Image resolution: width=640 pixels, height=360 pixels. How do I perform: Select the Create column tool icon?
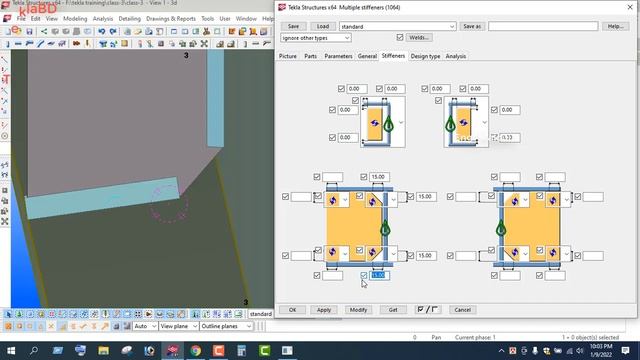click(7, 43)
